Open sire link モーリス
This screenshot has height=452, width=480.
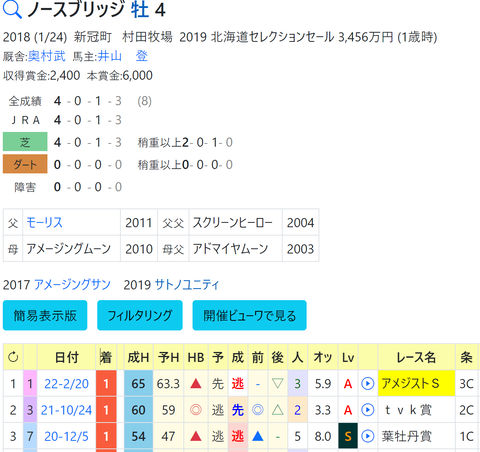(44, 222)
